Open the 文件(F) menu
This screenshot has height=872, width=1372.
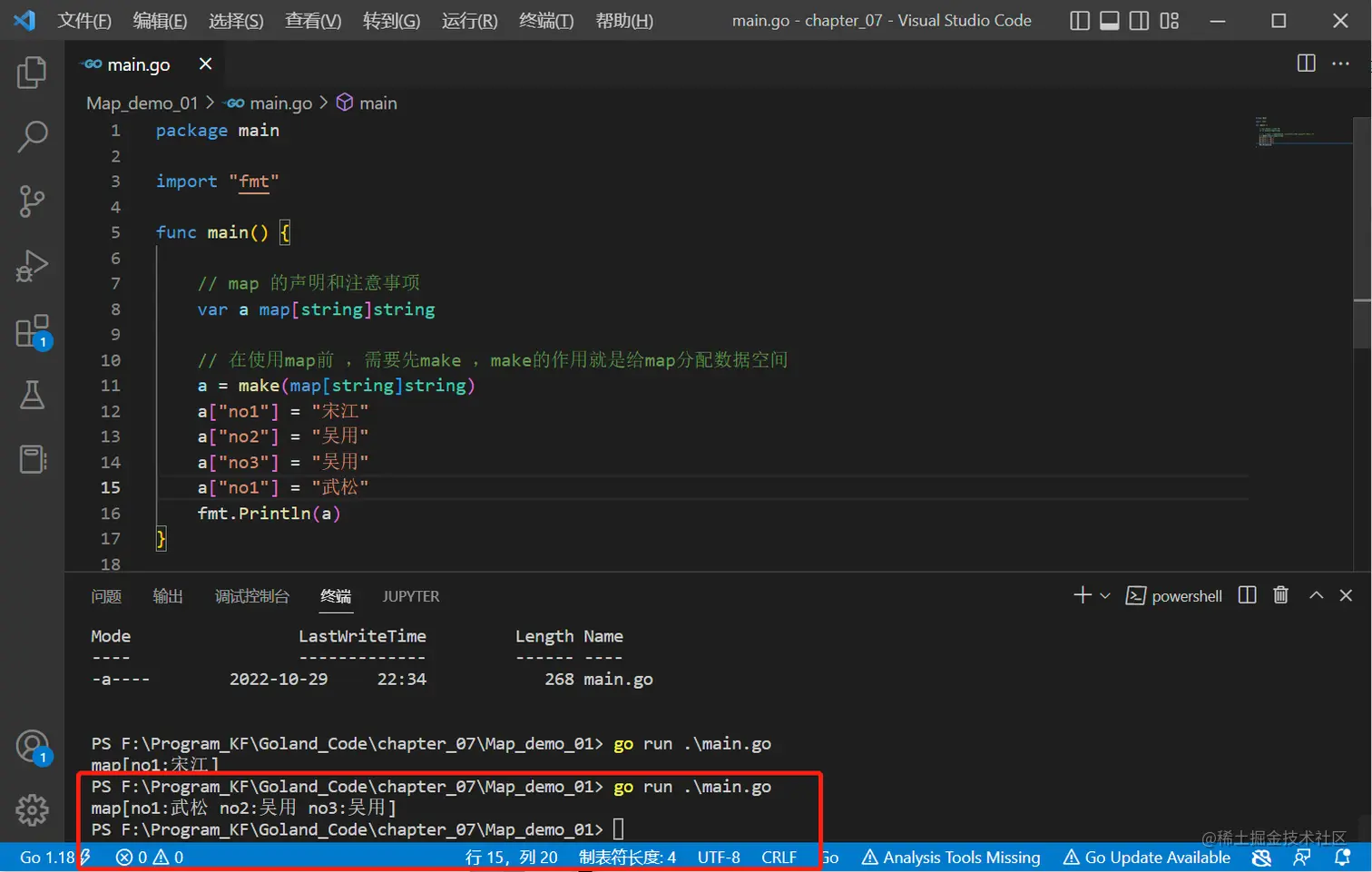84,20
